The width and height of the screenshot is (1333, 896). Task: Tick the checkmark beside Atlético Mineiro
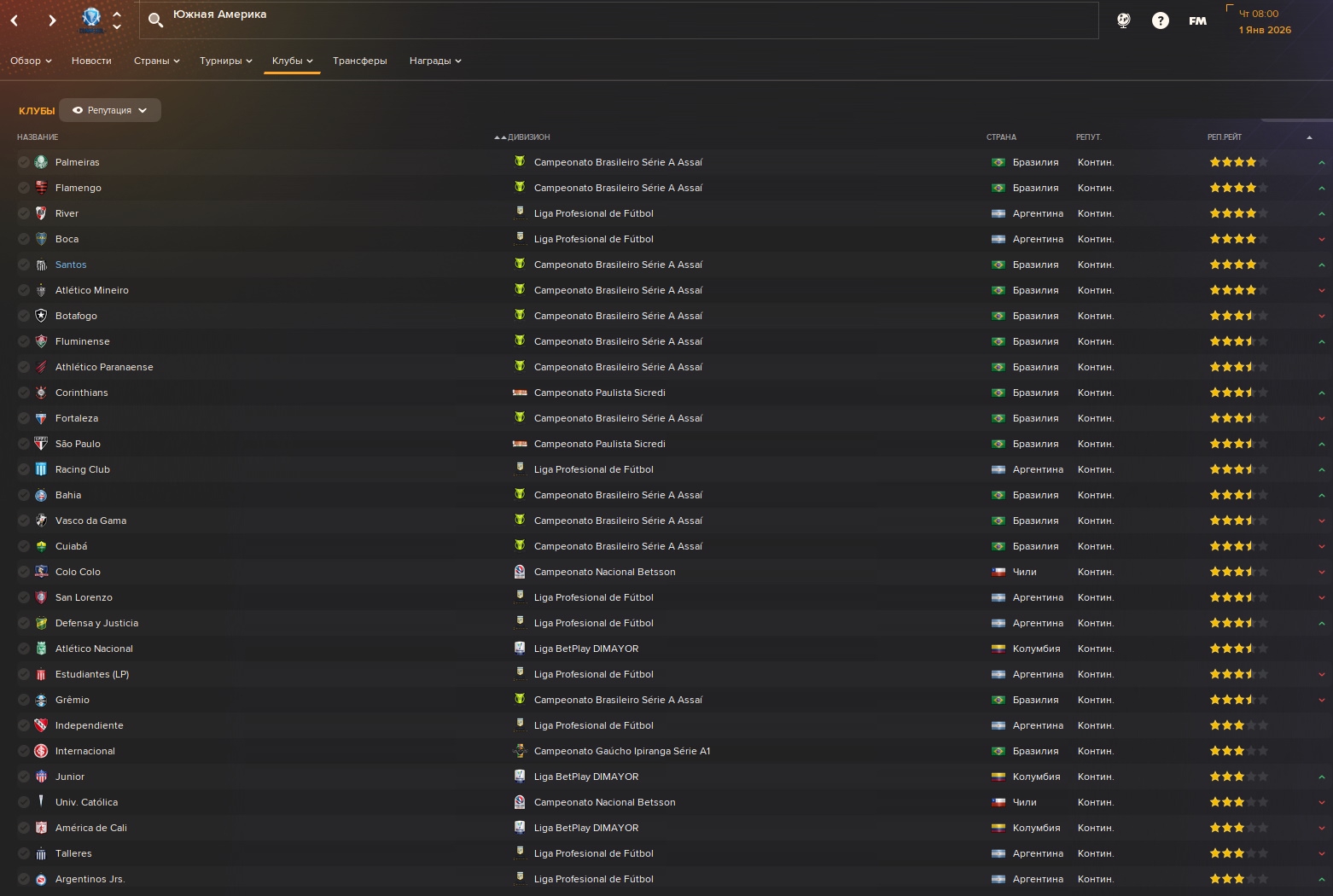coord(24,290)
